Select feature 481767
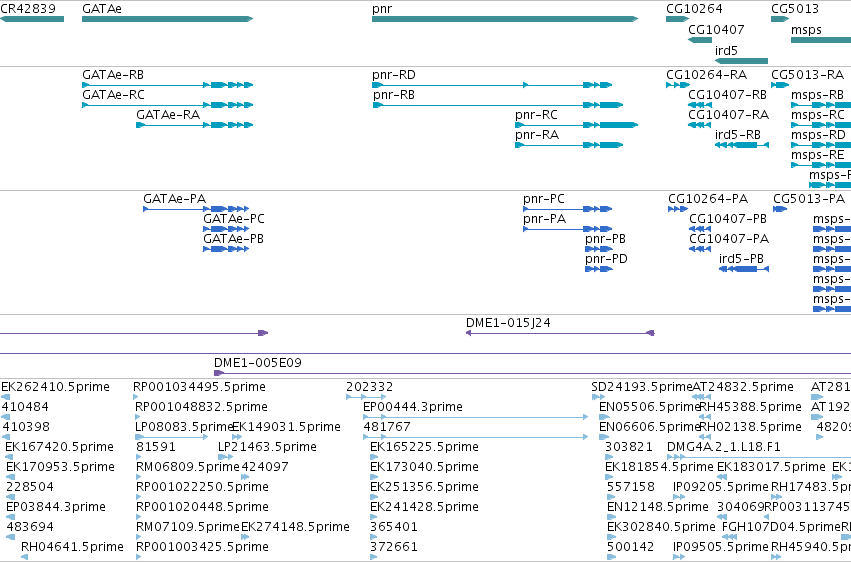 475,437
